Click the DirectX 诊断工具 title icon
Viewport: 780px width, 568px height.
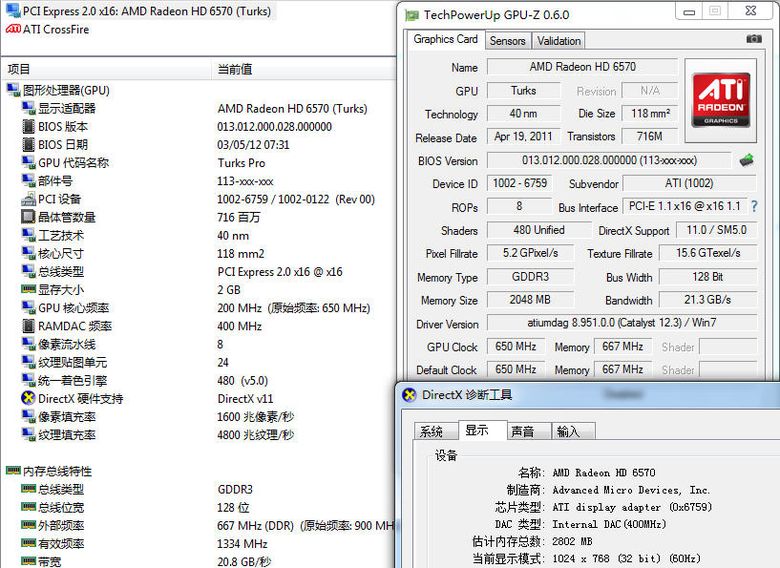point(409,395)
